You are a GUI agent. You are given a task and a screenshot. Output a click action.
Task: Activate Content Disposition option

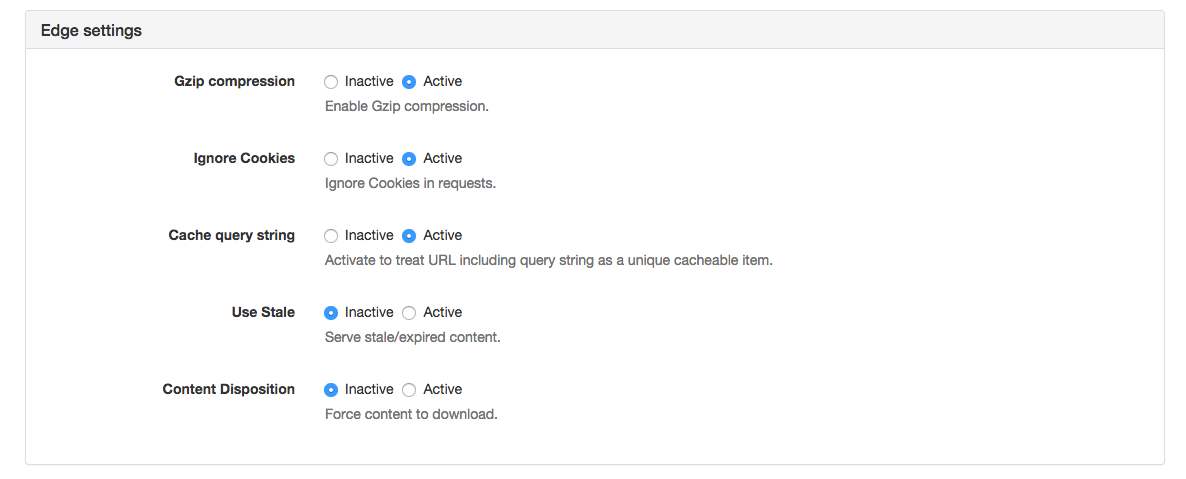point(409,390)
